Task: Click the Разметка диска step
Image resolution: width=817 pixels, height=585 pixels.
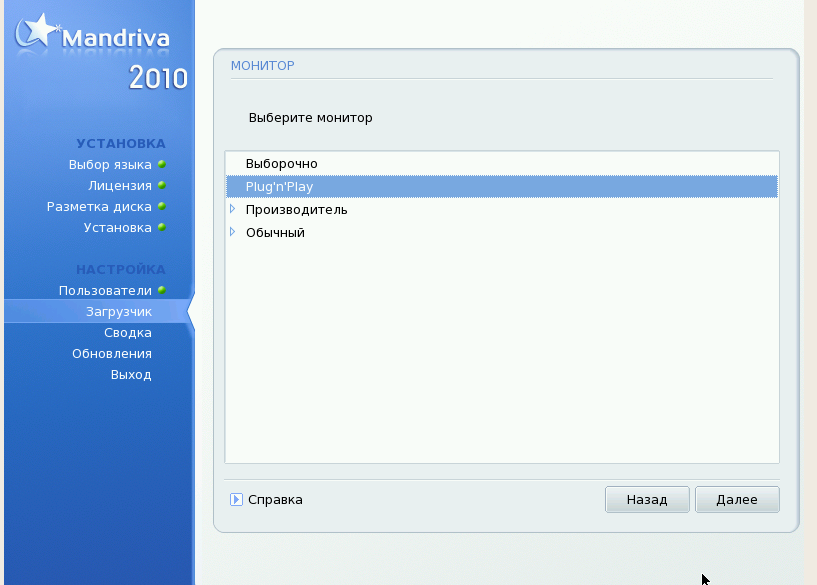Action: coord(99,207)
